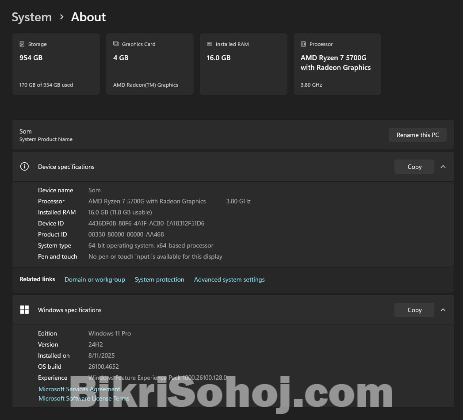This screenshot has width=463, height=420.
Task: Open Microsoft Software License Terms link
Action: [x=84, y=398]
